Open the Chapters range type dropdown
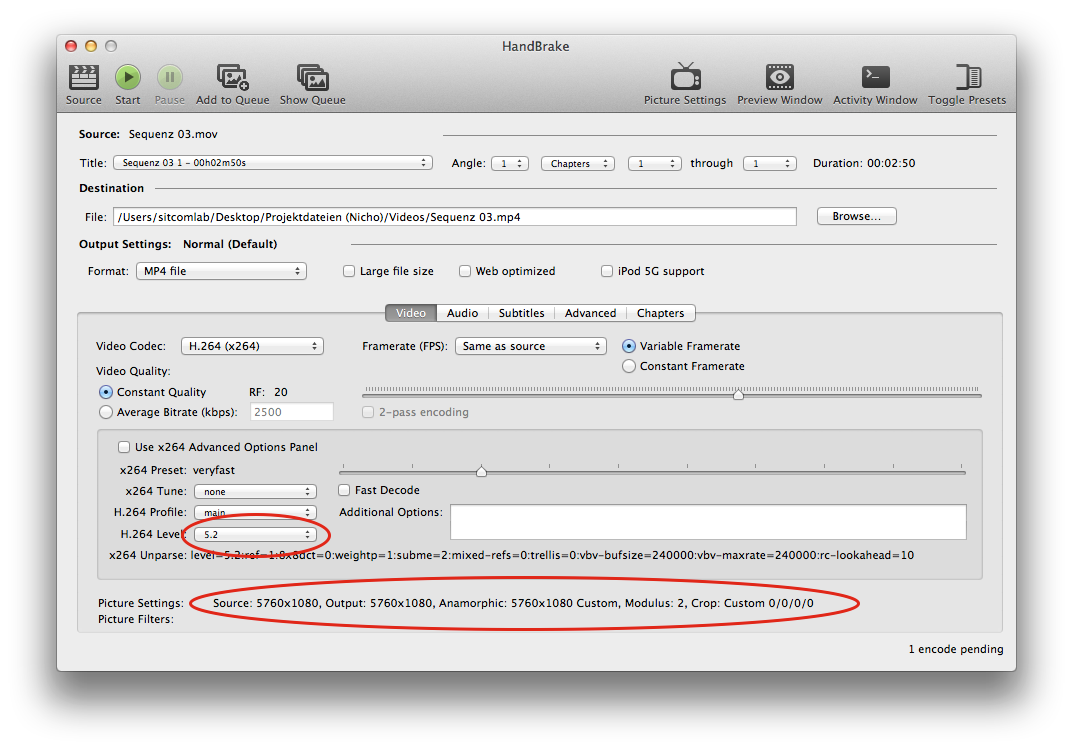Image resolution: width=1073 pixels, height=750 pixels. pos(578,164)
